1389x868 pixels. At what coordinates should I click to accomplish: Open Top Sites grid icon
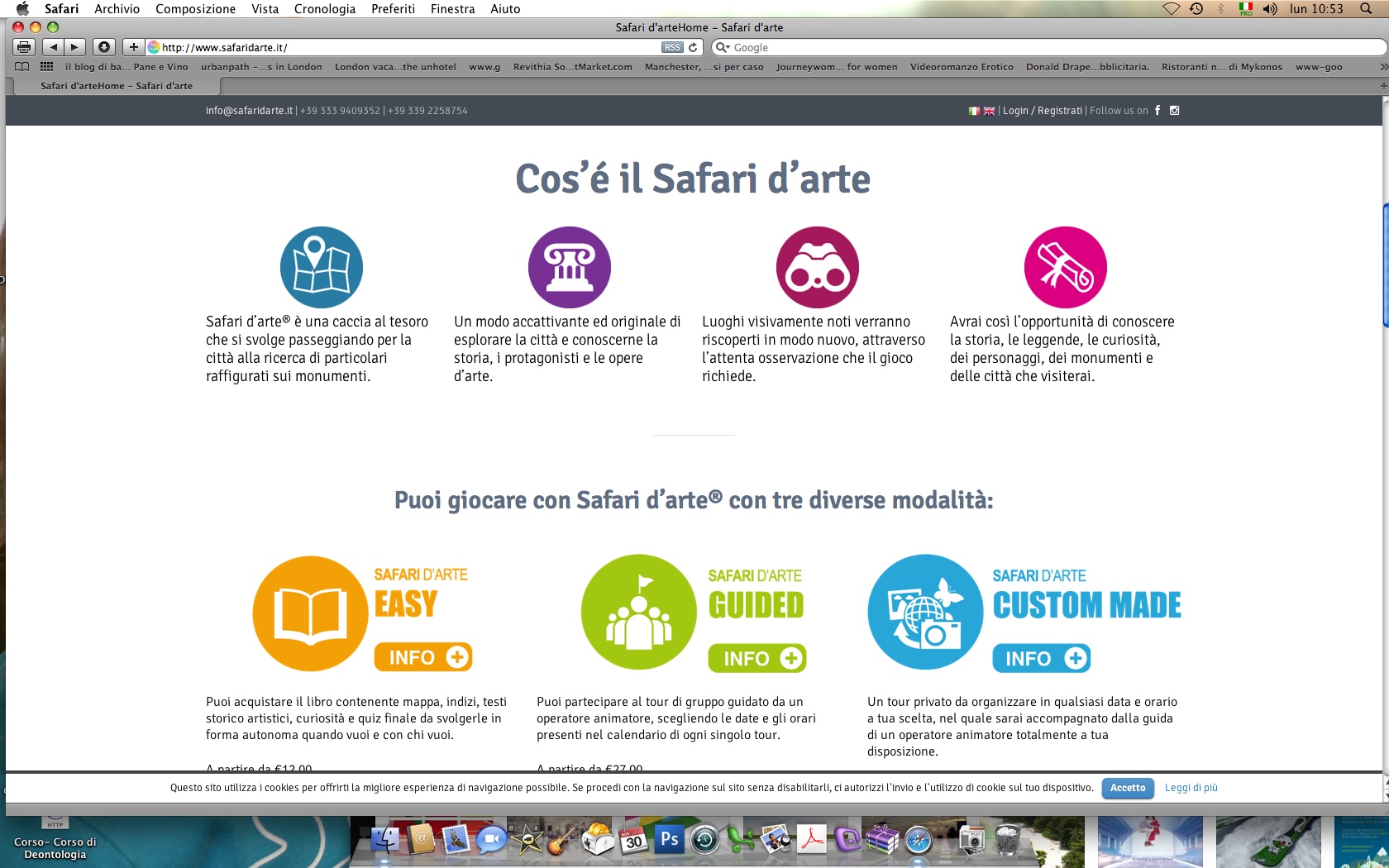[x=47, y=67]
